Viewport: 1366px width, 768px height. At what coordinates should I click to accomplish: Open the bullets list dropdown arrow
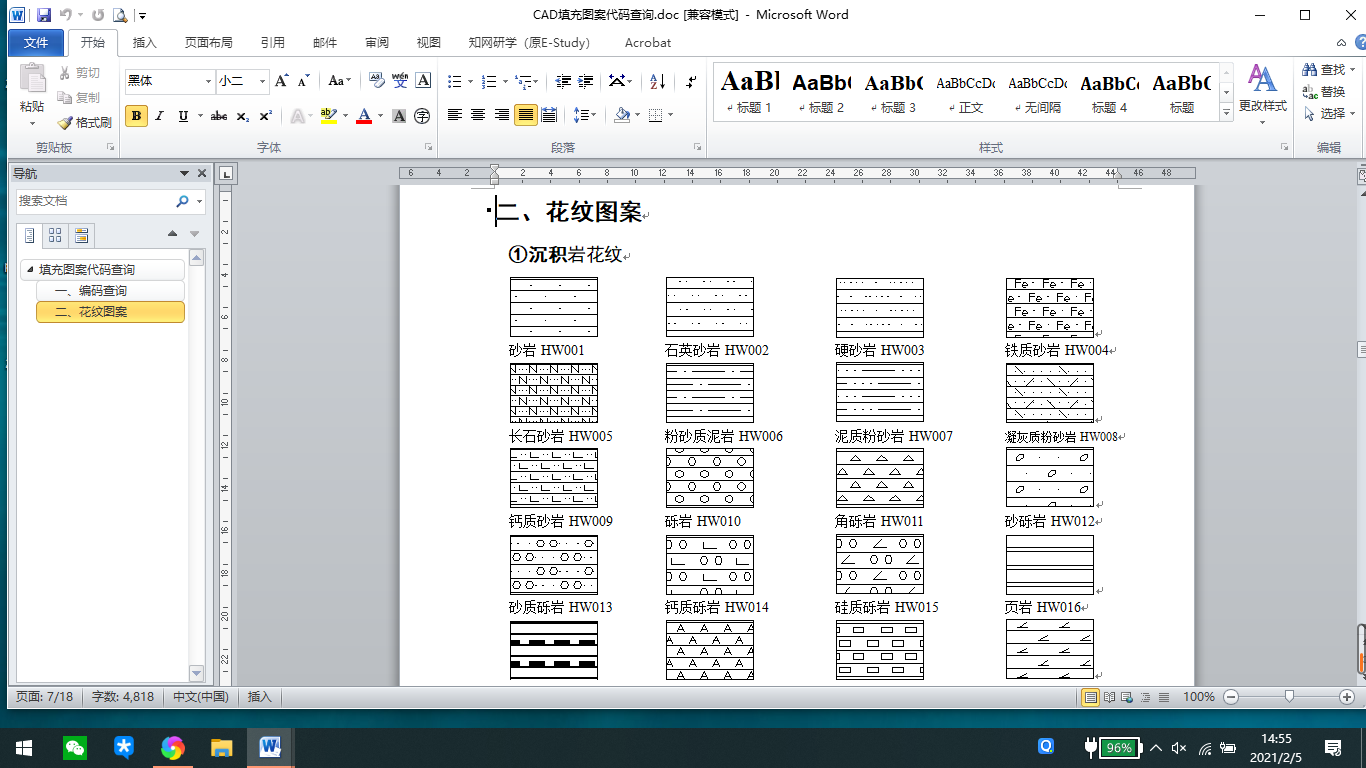pyautogui.click(x=470, y=81)
